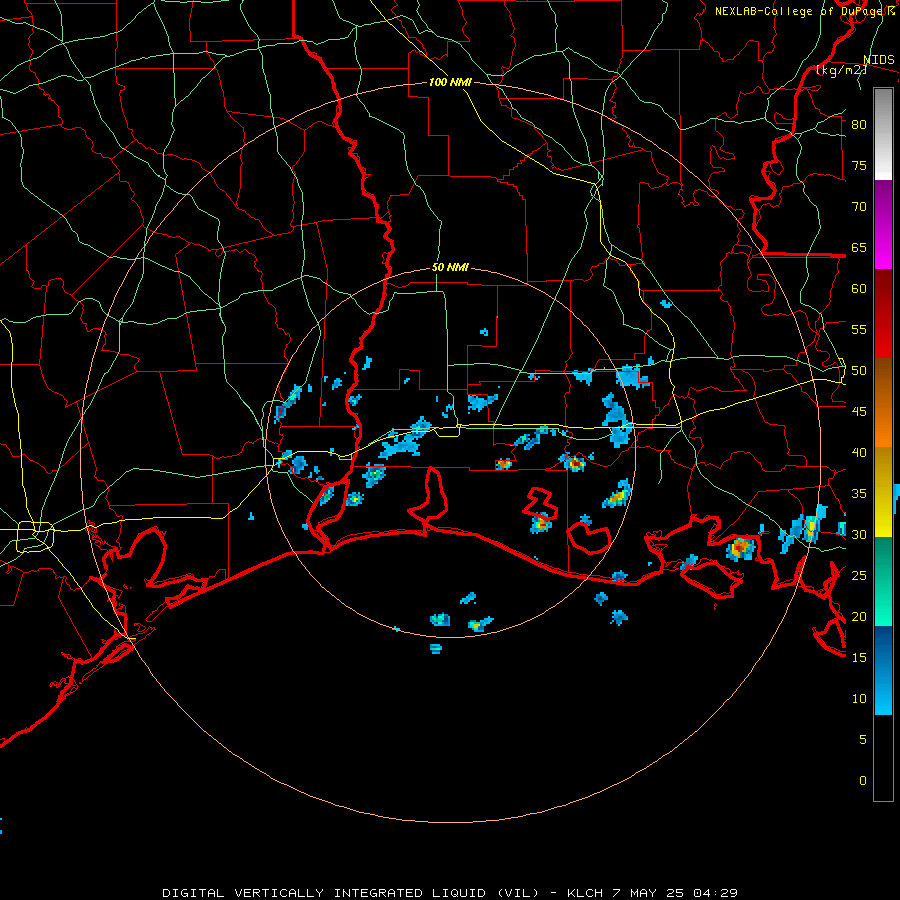Click the scale value 40
Image resolution: width=900 pixels, height=900 pixels.
(x=859, y=453)
